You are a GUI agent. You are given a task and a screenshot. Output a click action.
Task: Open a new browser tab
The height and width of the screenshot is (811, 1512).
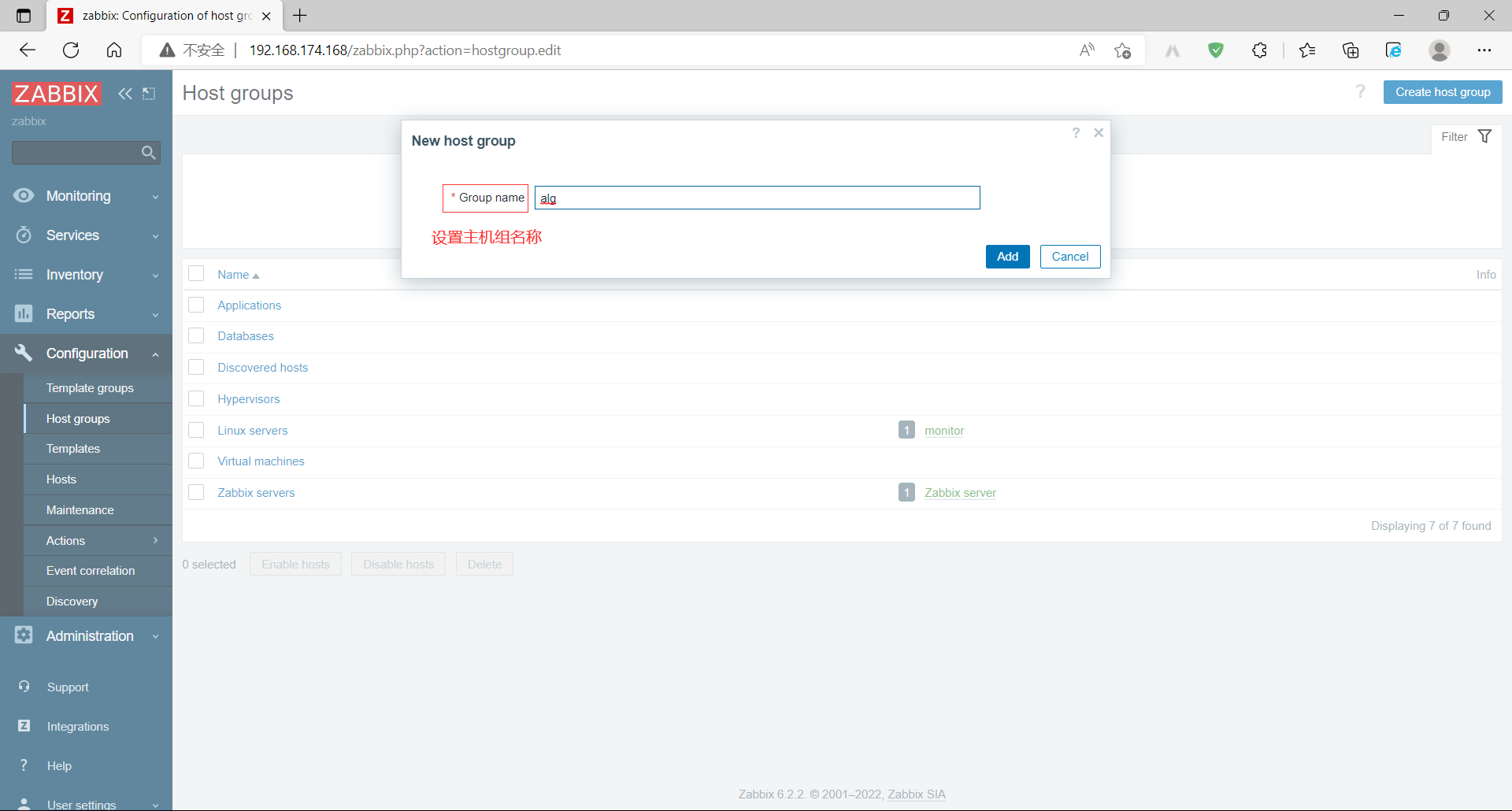tap(300, 16)
